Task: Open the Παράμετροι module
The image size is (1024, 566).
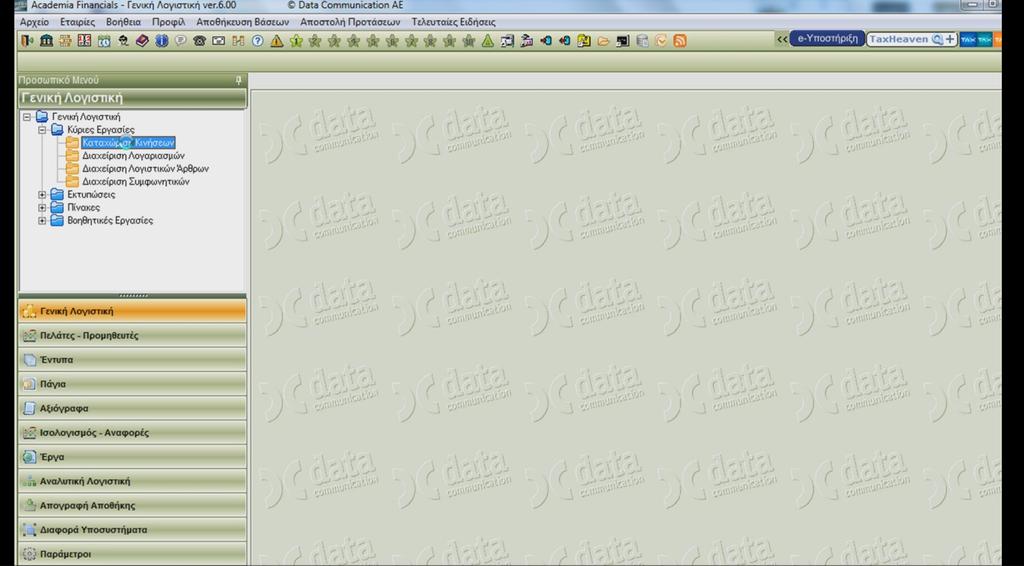Action: click(133, 554)
